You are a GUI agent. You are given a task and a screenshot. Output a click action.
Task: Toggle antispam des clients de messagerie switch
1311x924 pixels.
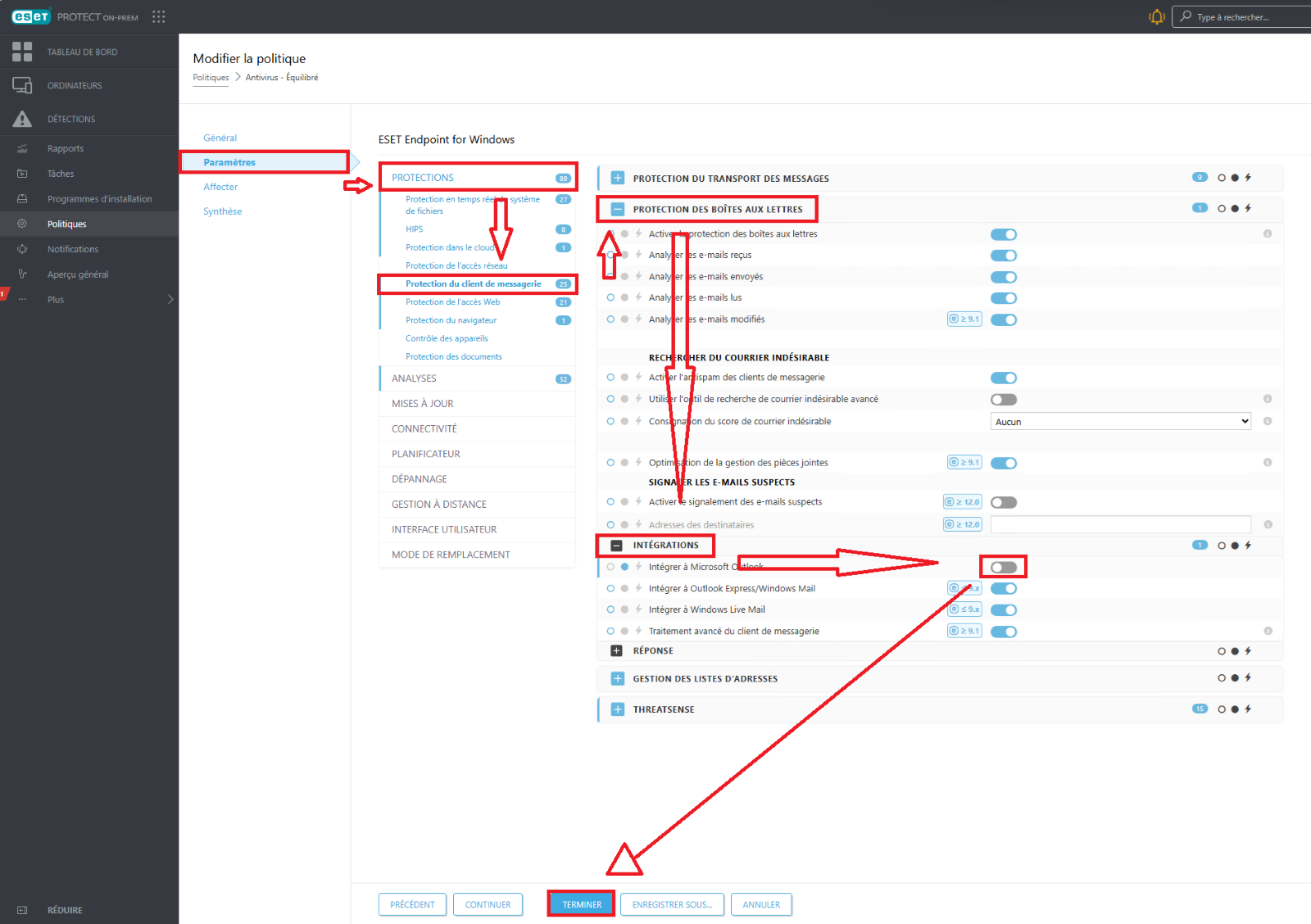[1004, 378]
